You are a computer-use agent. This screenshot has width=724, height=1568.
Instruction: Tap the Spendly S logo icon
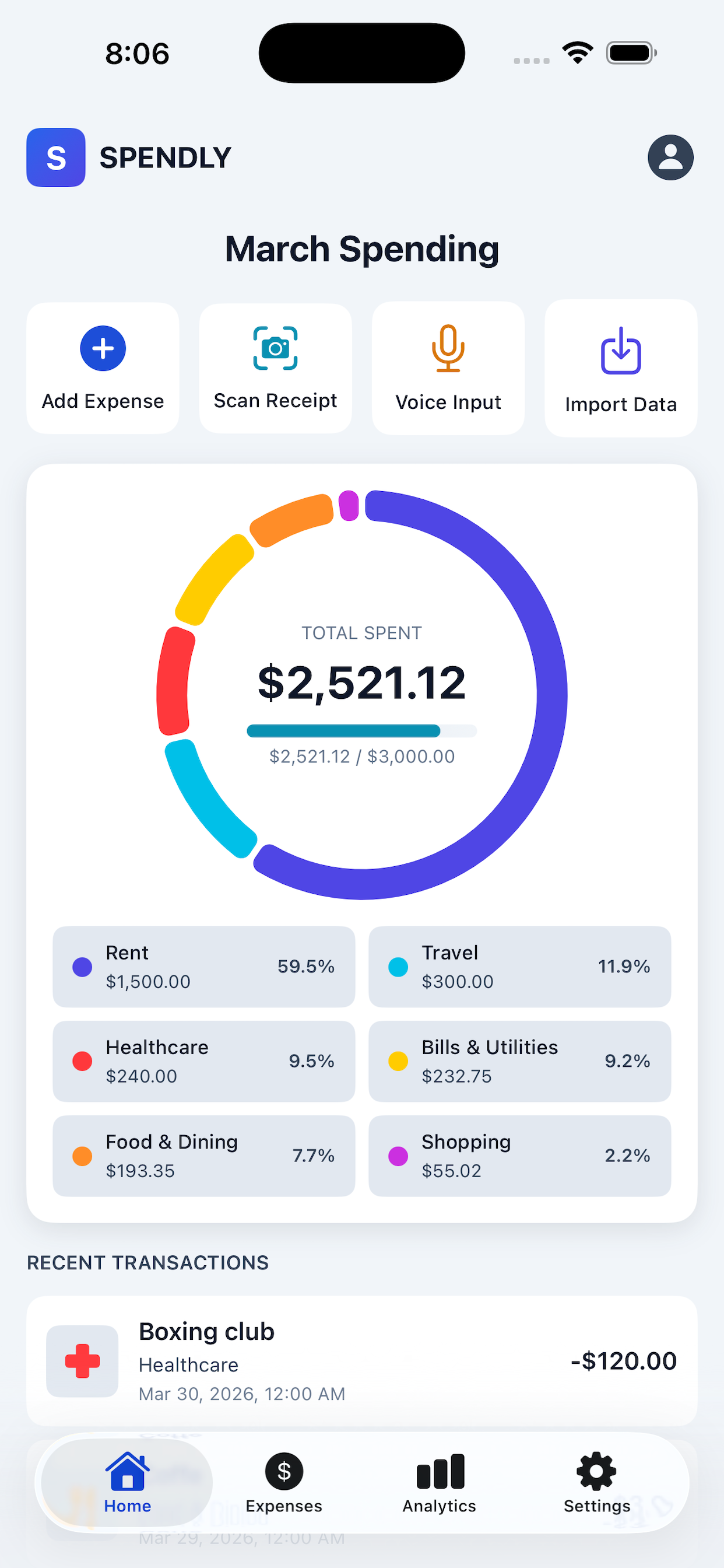[56, 157]
